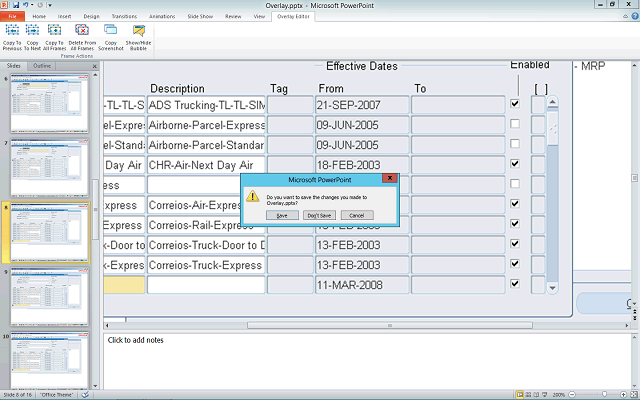The height and width of the screenshot is (400, 640).
Task: Toggle the Show/Hide Bubble icon
Action: 139,33
